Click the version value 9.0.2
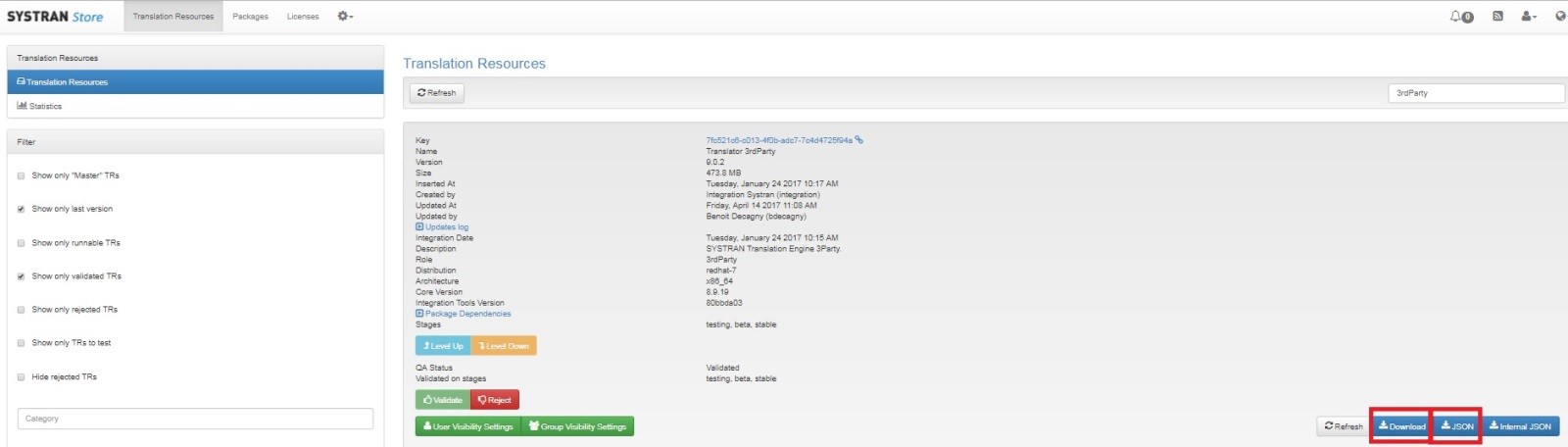The width and height of the screenshot is (1568, 447). (x=715, y=162)
